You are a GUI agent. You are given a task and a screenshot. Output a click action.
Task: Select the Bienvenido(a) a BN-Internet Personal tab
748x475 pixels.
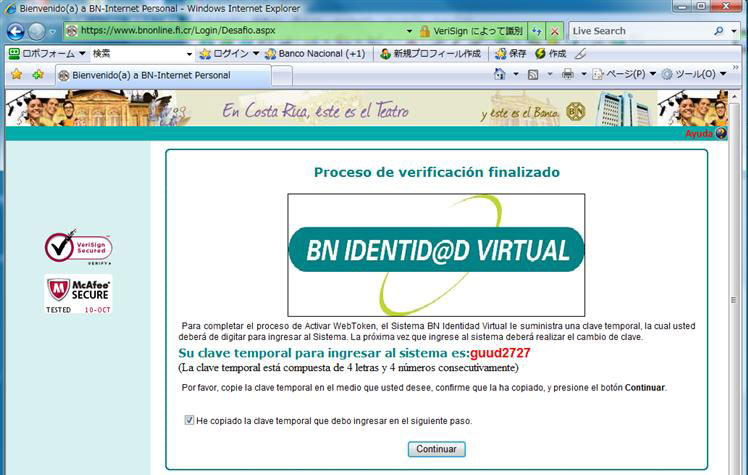(x=163, y=75)
